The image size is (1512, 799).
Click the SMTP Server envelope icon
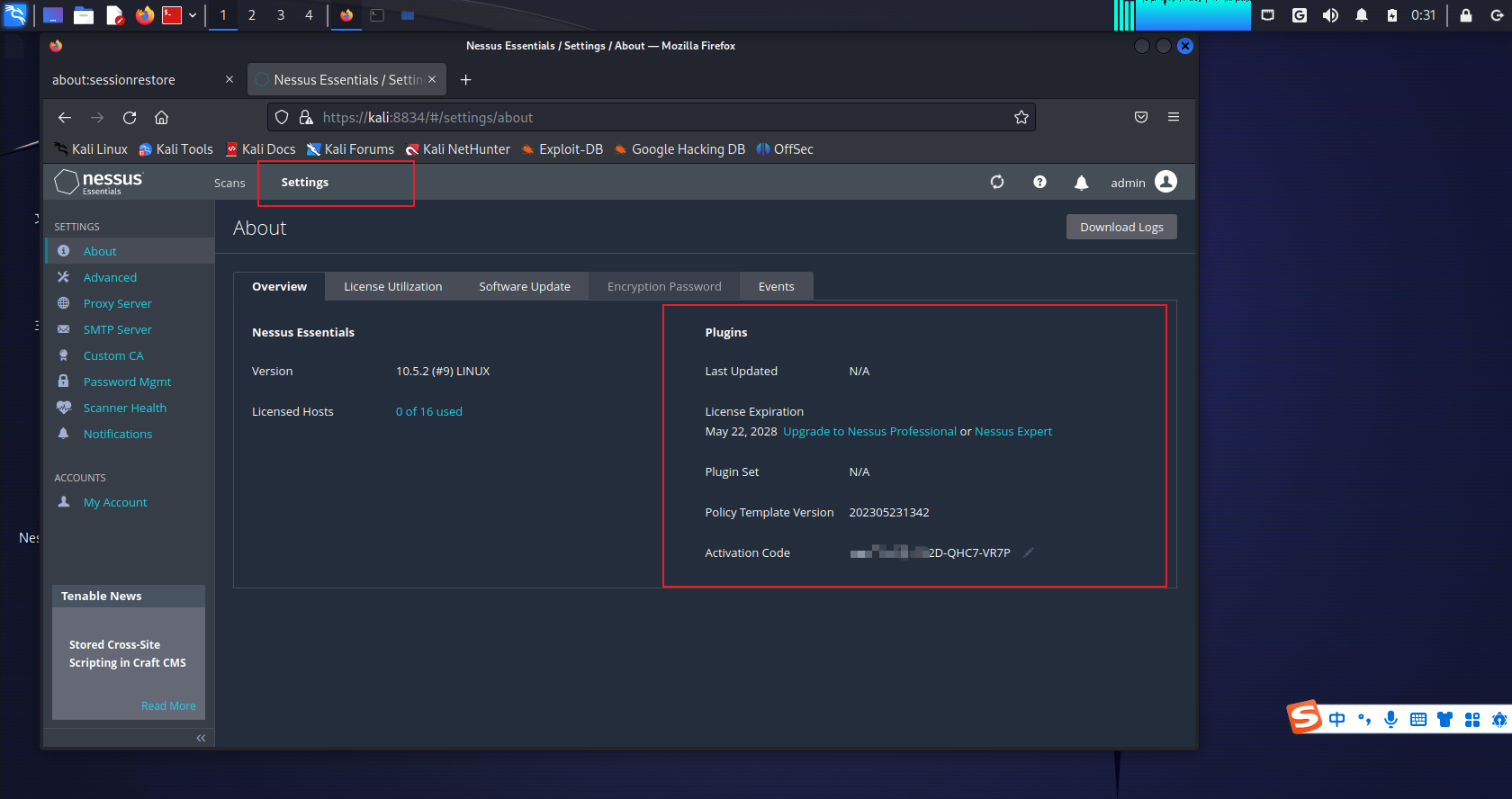pyautogui.click(x=64, y=329)
